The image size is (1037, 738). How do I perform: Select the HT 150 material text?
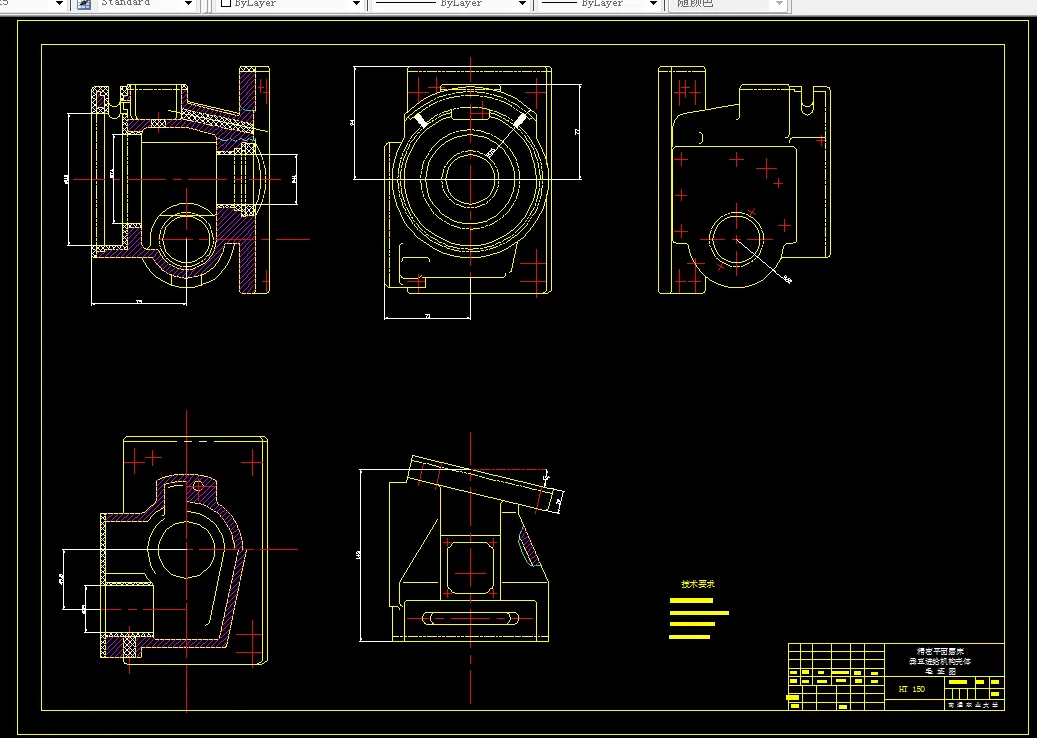(912, 689)
